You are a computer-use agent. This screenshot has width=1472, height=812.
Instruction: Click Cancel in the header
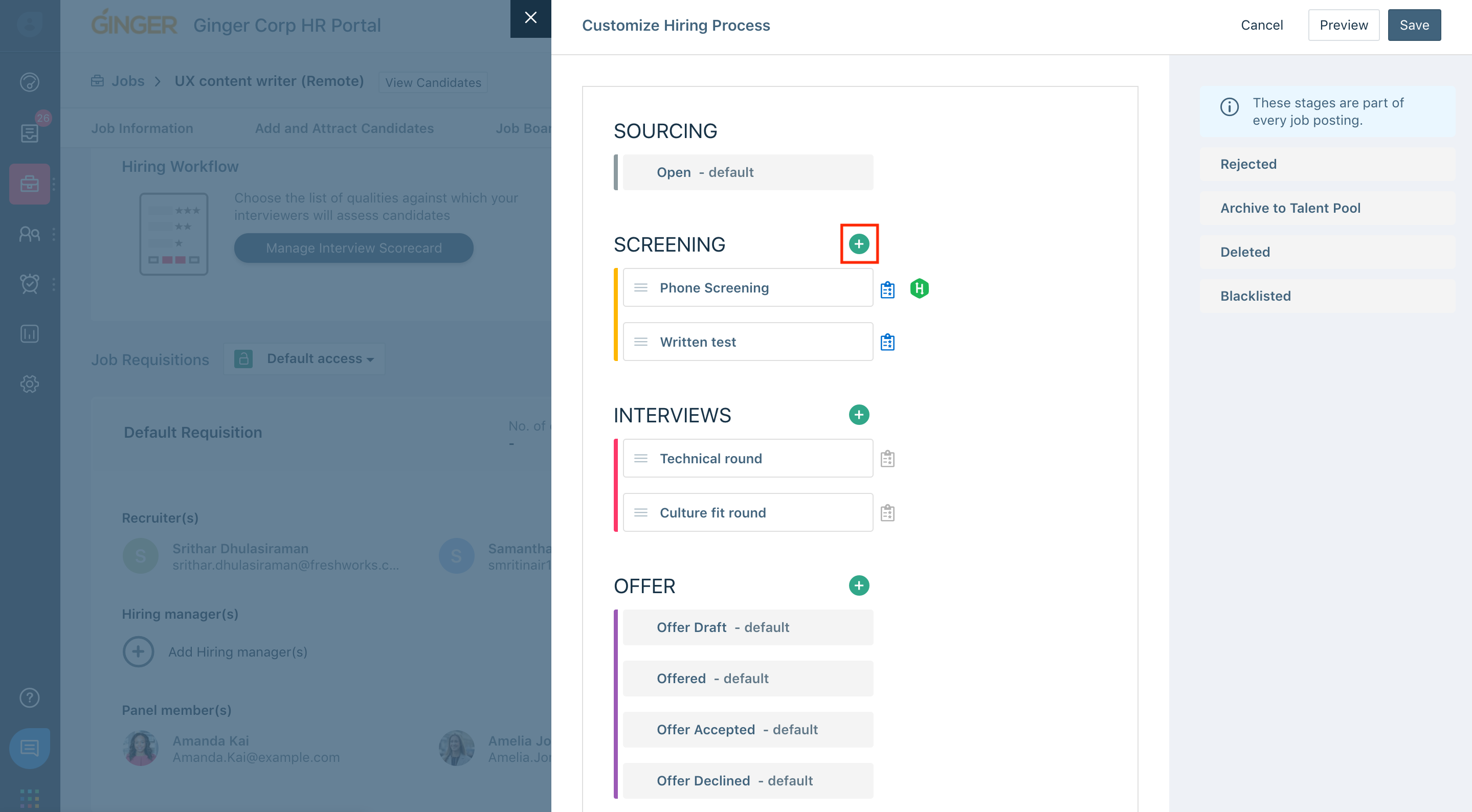point(1262,25)
